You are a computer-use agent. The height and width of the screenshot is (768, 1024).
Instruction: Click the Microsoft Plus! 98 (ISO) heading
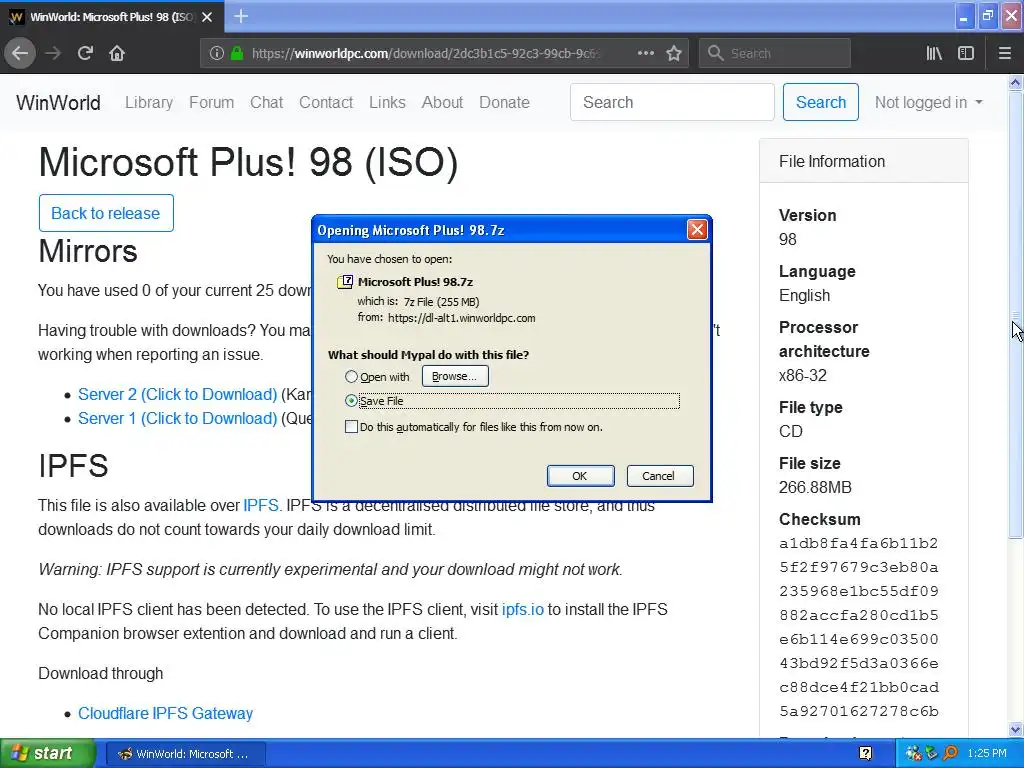(248, 163)
